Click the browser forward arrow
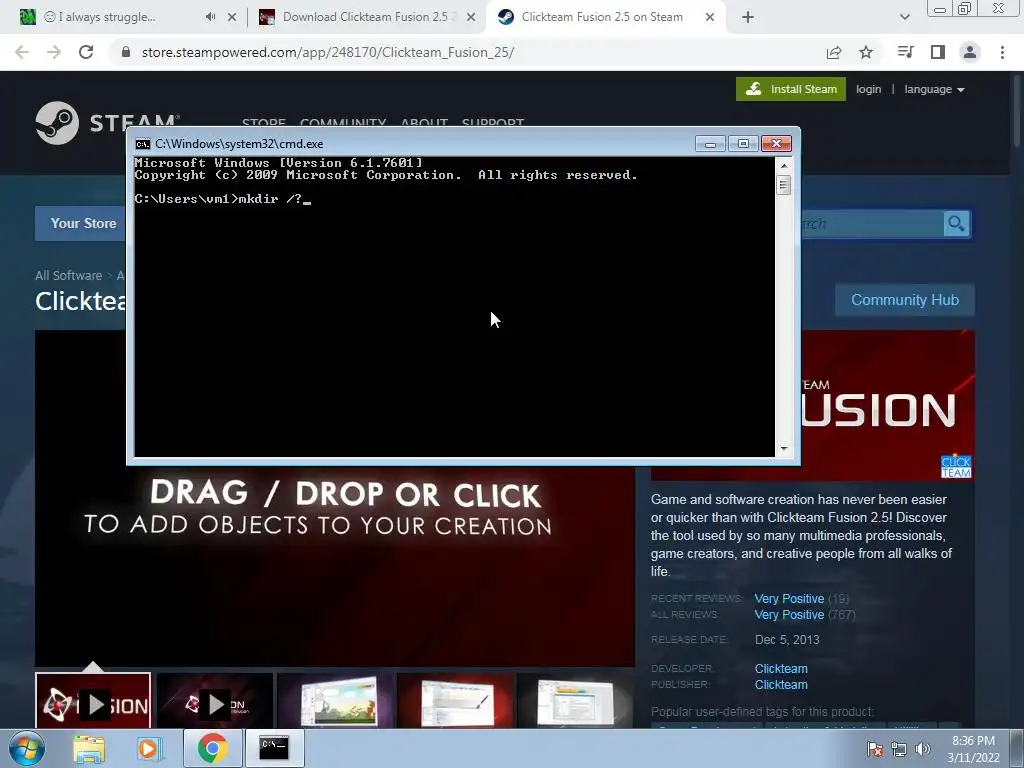 [54, 52]
